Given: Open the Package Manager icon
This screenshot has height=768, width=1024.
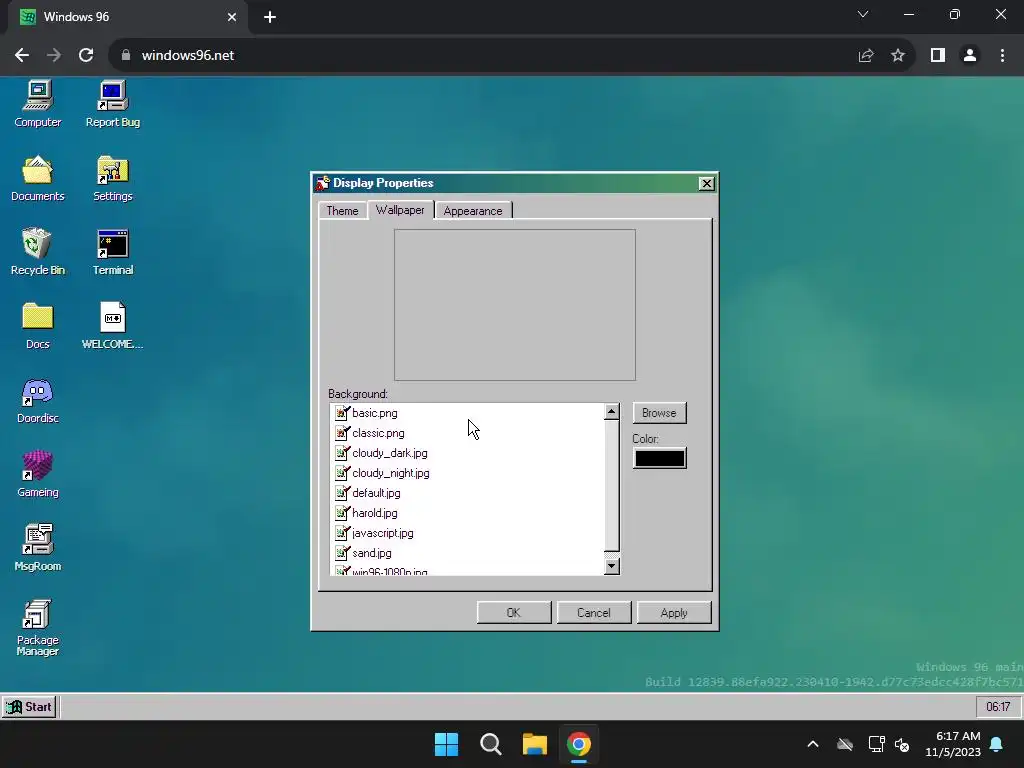Looking at the screenshot, I should click(x=38, y=627).
